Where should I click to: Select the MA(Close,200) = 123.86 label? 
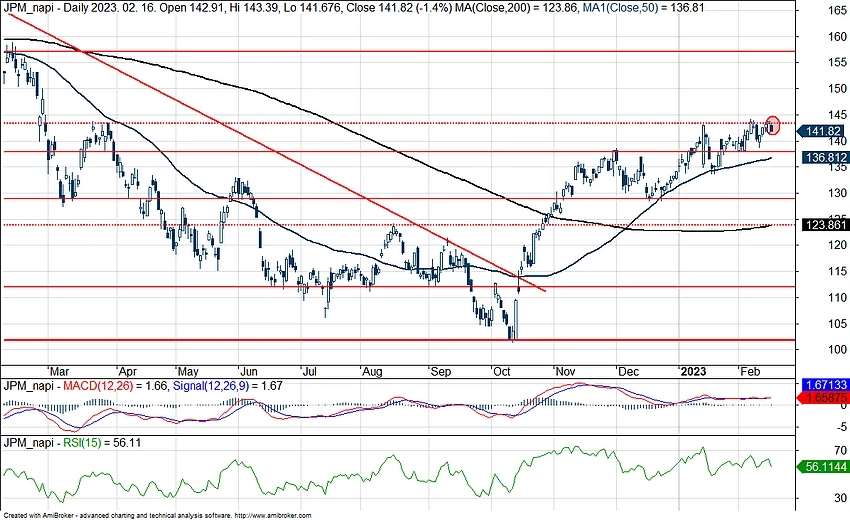pos(515,8)
